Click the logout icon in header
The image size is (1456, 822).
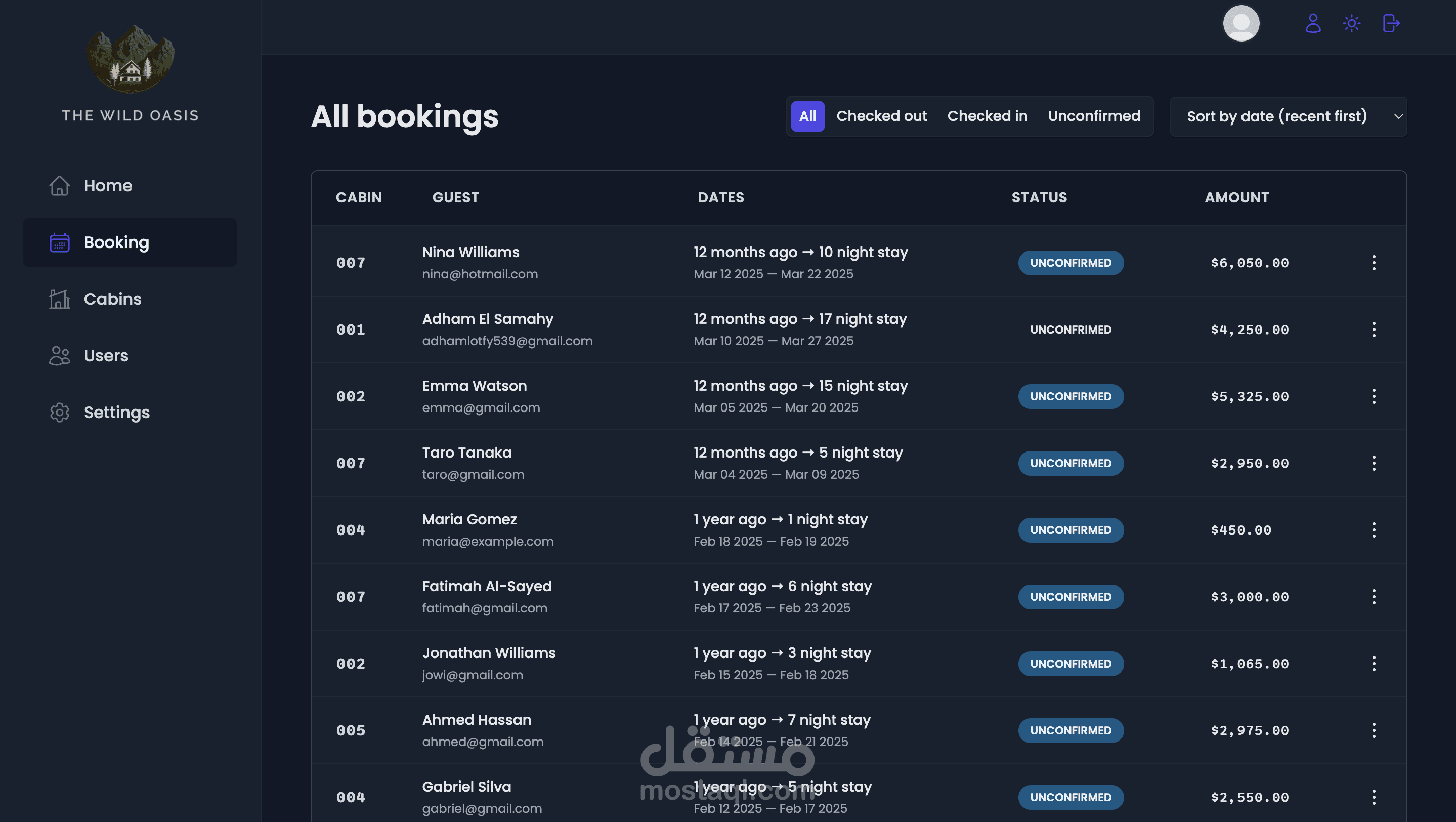(x=1391, y=24)
